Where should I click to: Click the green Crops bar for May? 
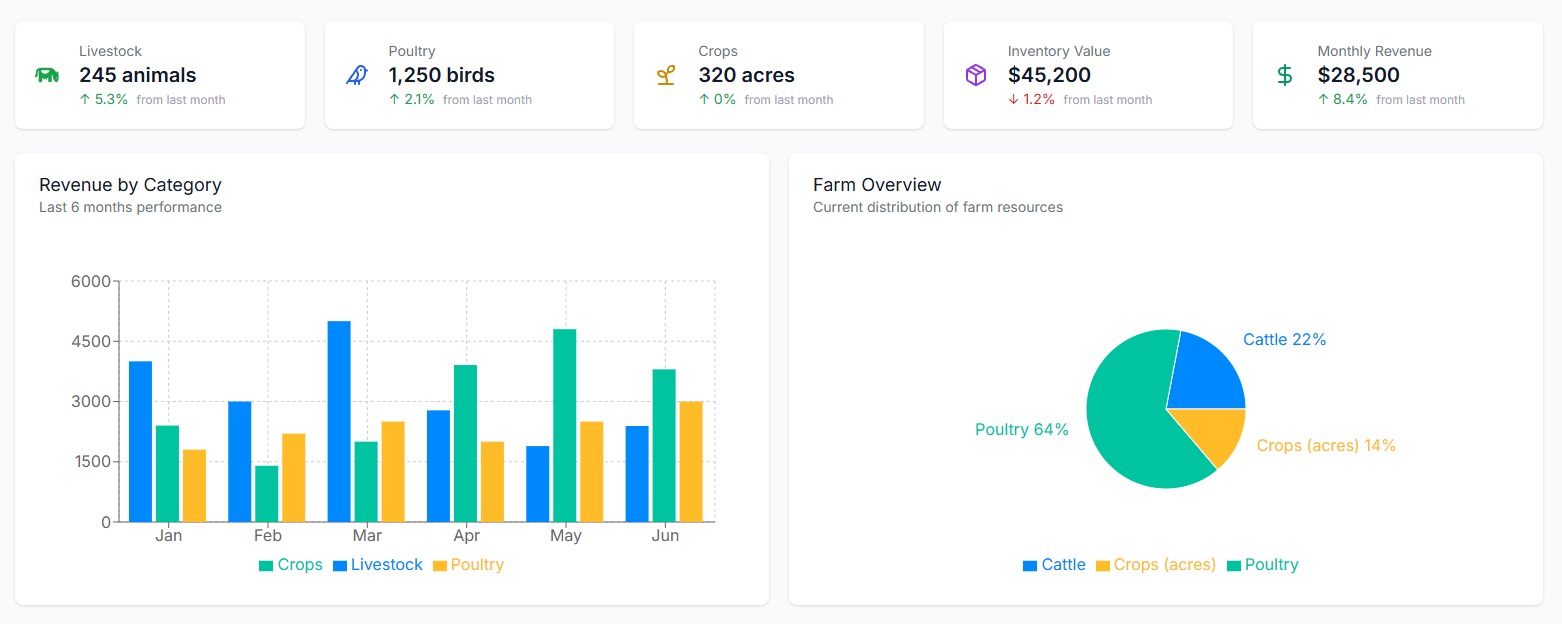565,425
